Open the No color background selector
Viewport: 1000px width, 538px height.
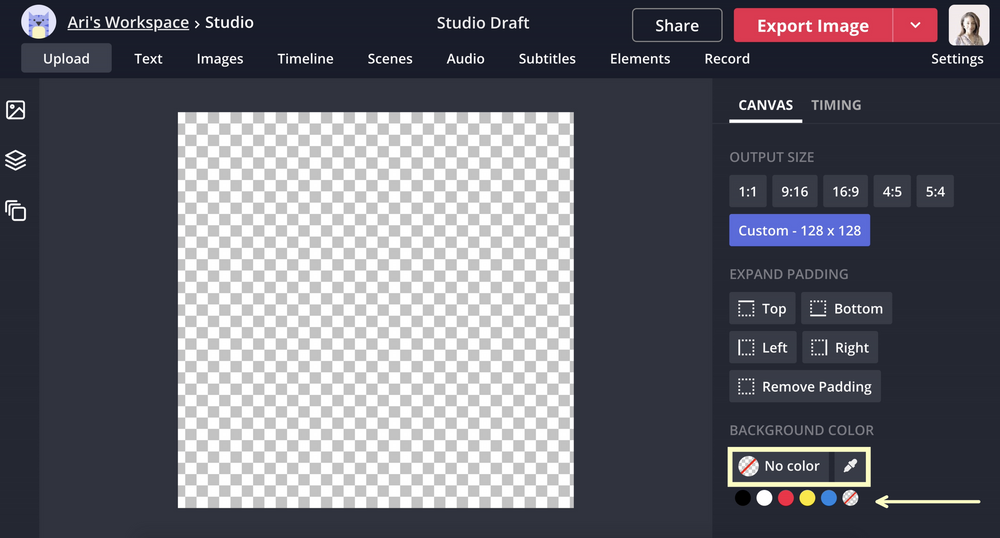[x=780, y=466]
